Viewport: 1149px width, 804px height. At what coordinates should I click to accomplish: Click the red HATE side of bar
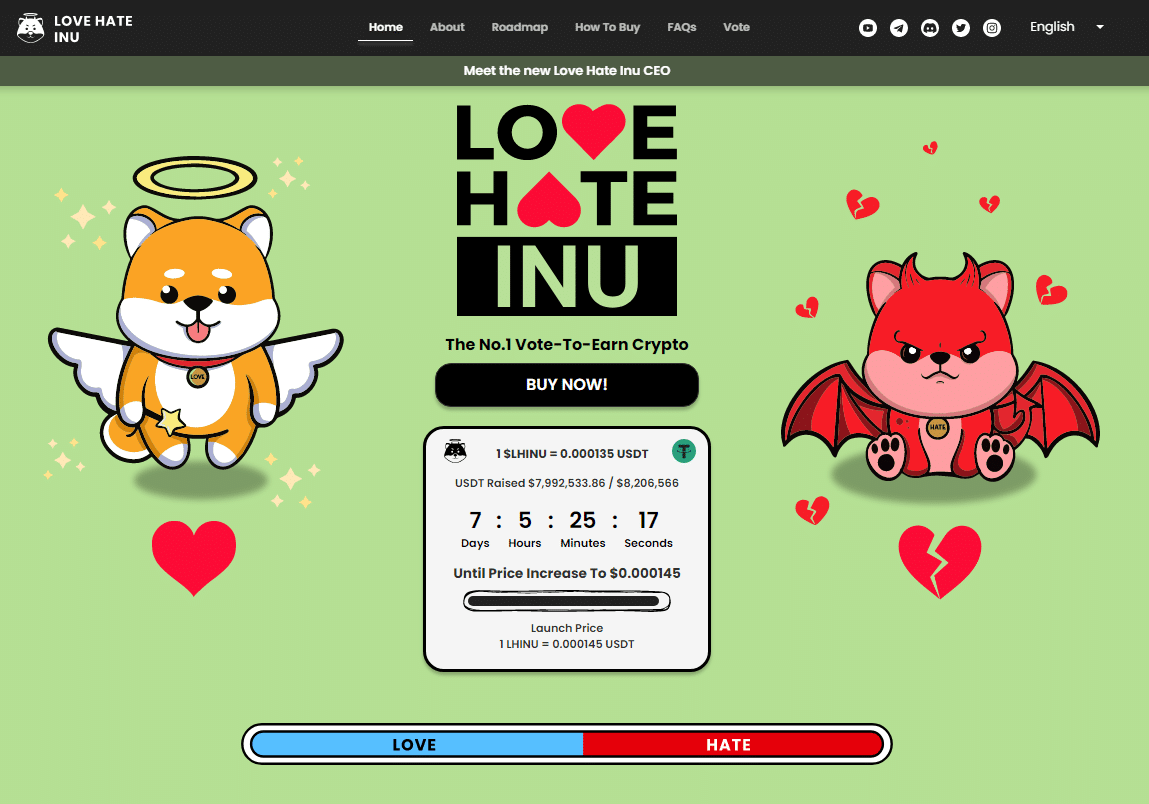click(x=730, y=744)
